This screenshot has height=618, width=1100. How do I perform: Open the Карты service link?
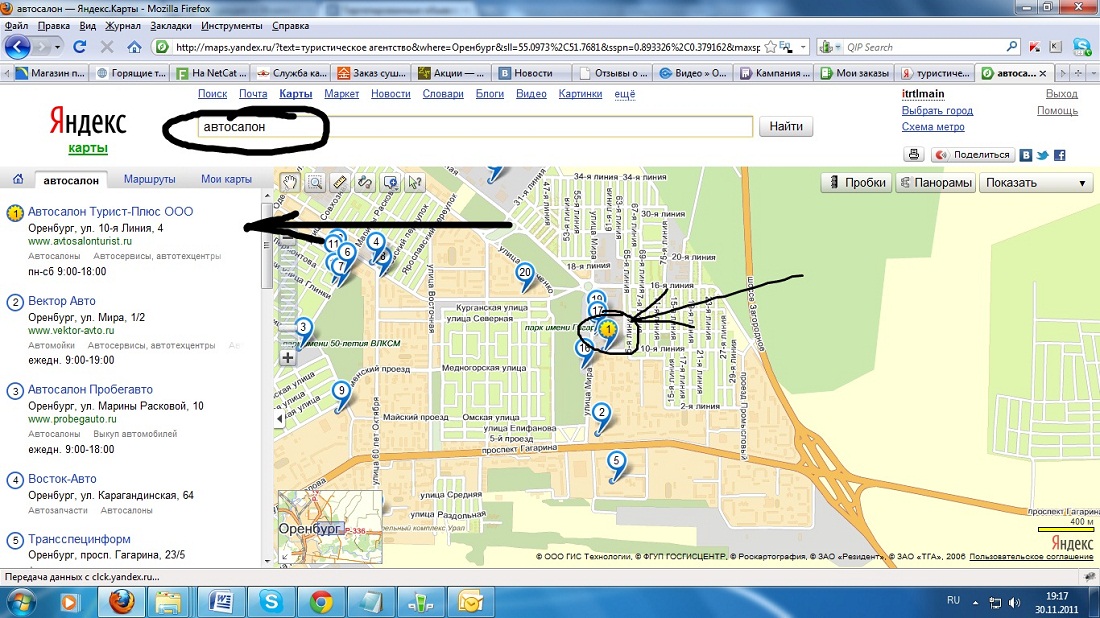[295, 94]
